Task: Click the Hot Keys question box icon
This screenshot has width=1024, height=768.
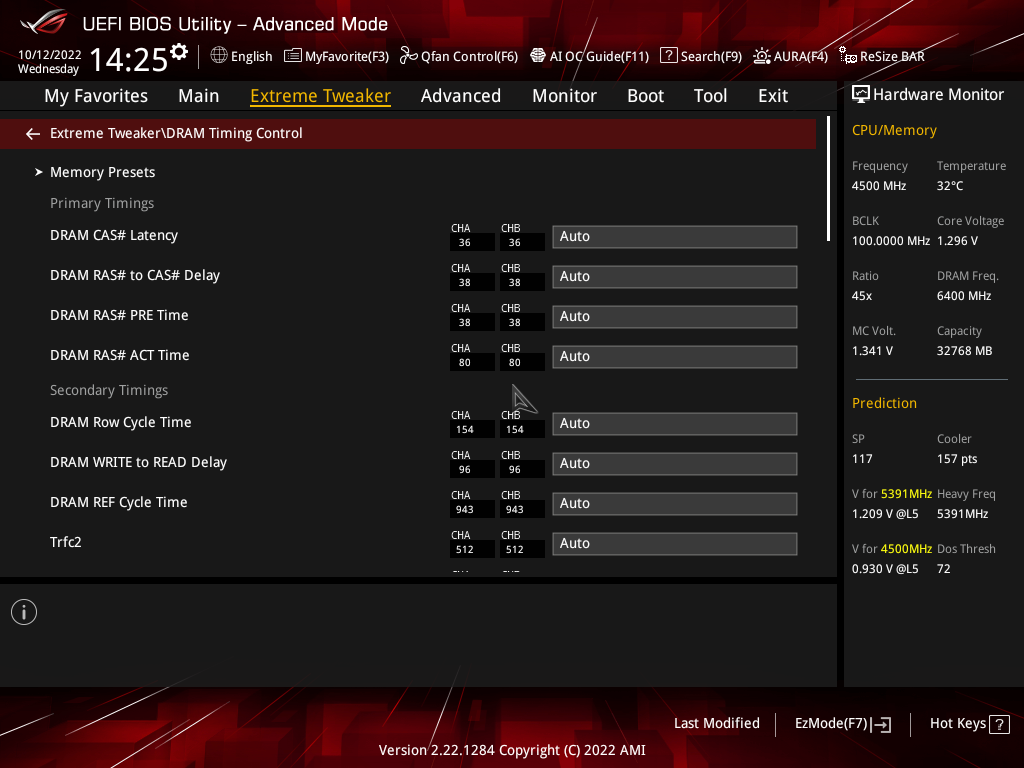Action: pyautogui.click(x=999, y=724)
